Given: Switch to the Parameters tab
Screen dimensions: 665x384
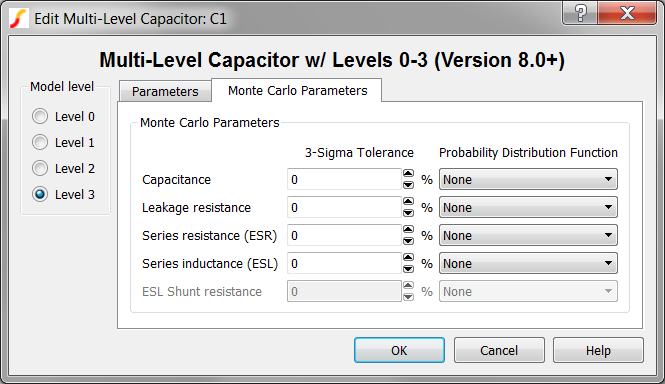Looking at the screenshot, I should pyautogui.click(x=165, y=91).
